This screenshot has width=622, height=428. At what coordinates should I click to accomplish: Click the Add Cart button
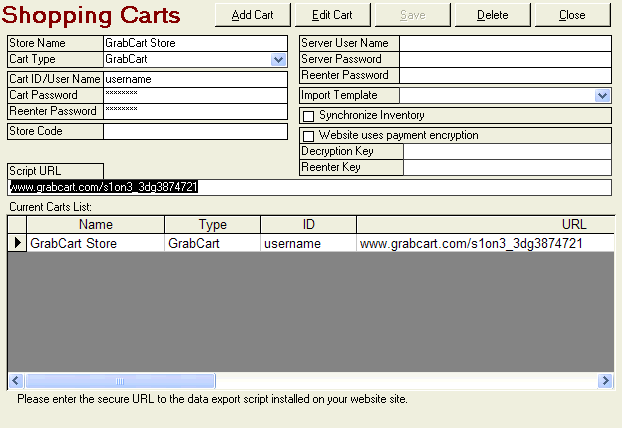253,15
